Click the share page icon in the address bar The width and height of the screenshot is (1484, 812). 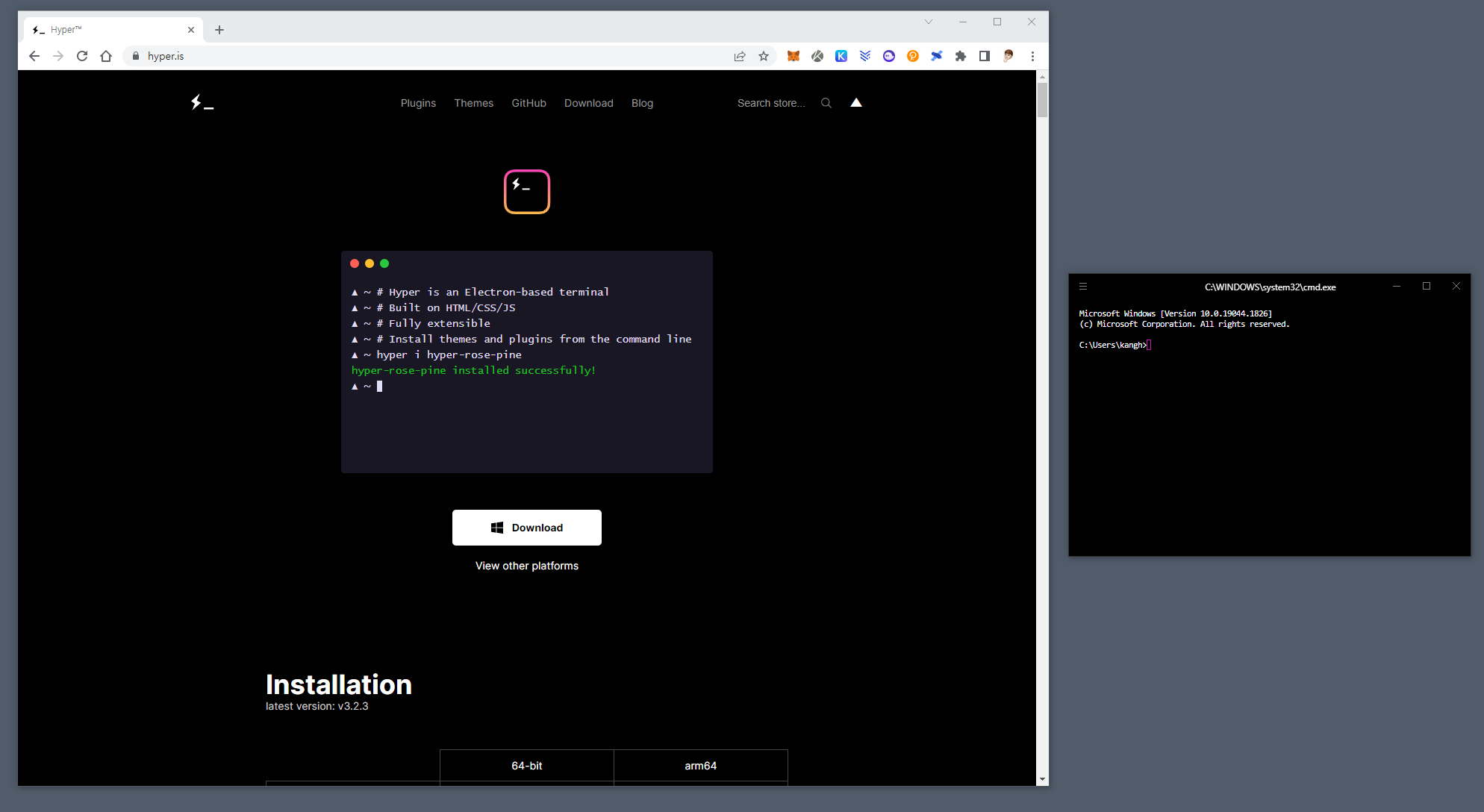pos(740,56)
